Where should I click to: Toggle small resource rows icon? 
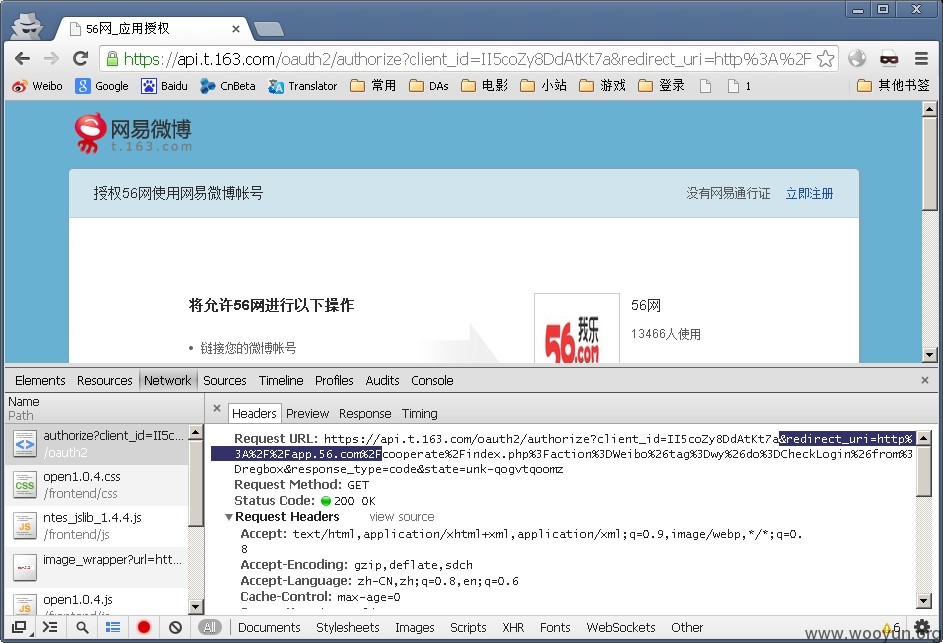coord(112,627)
